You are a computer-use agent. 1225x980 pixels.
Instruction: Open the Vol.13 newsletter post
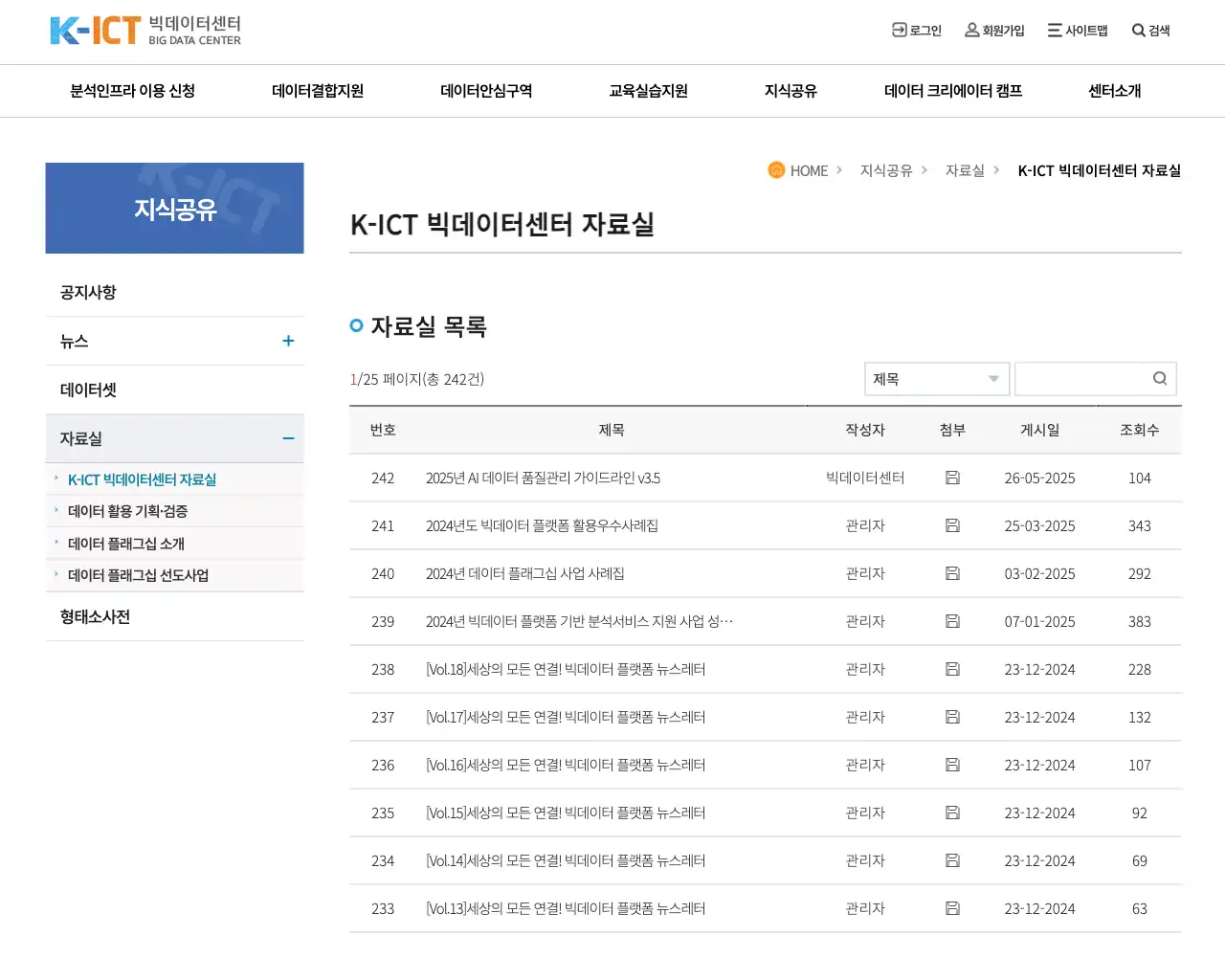[566, 908]
